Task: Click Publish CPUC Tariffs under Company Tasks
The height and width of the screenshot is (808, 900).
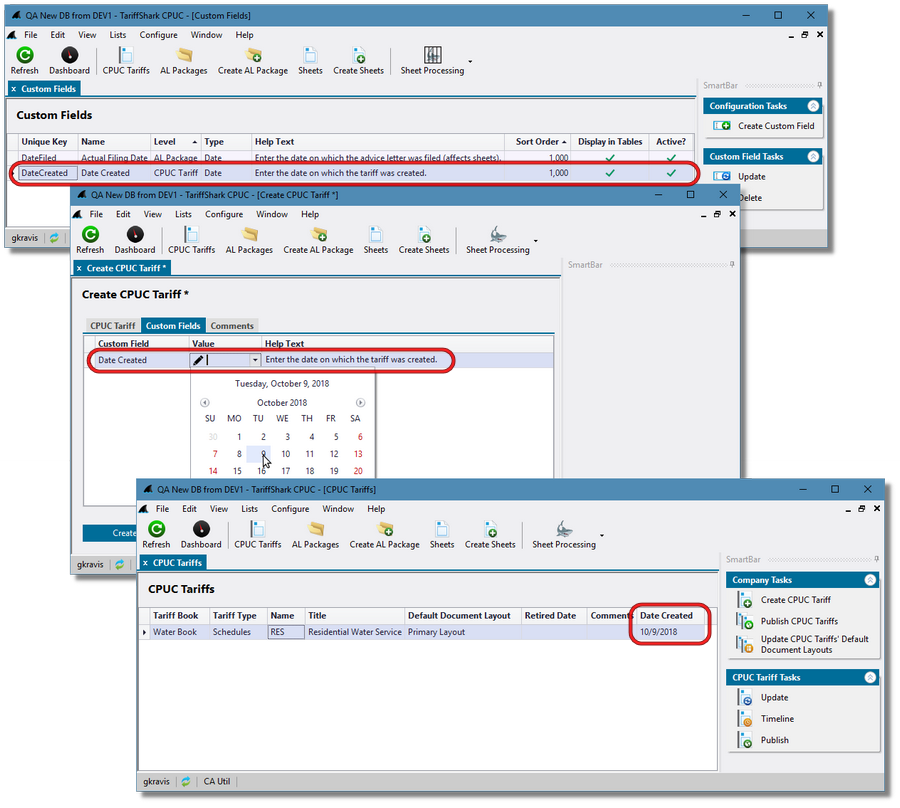Action: coord(788,621)
